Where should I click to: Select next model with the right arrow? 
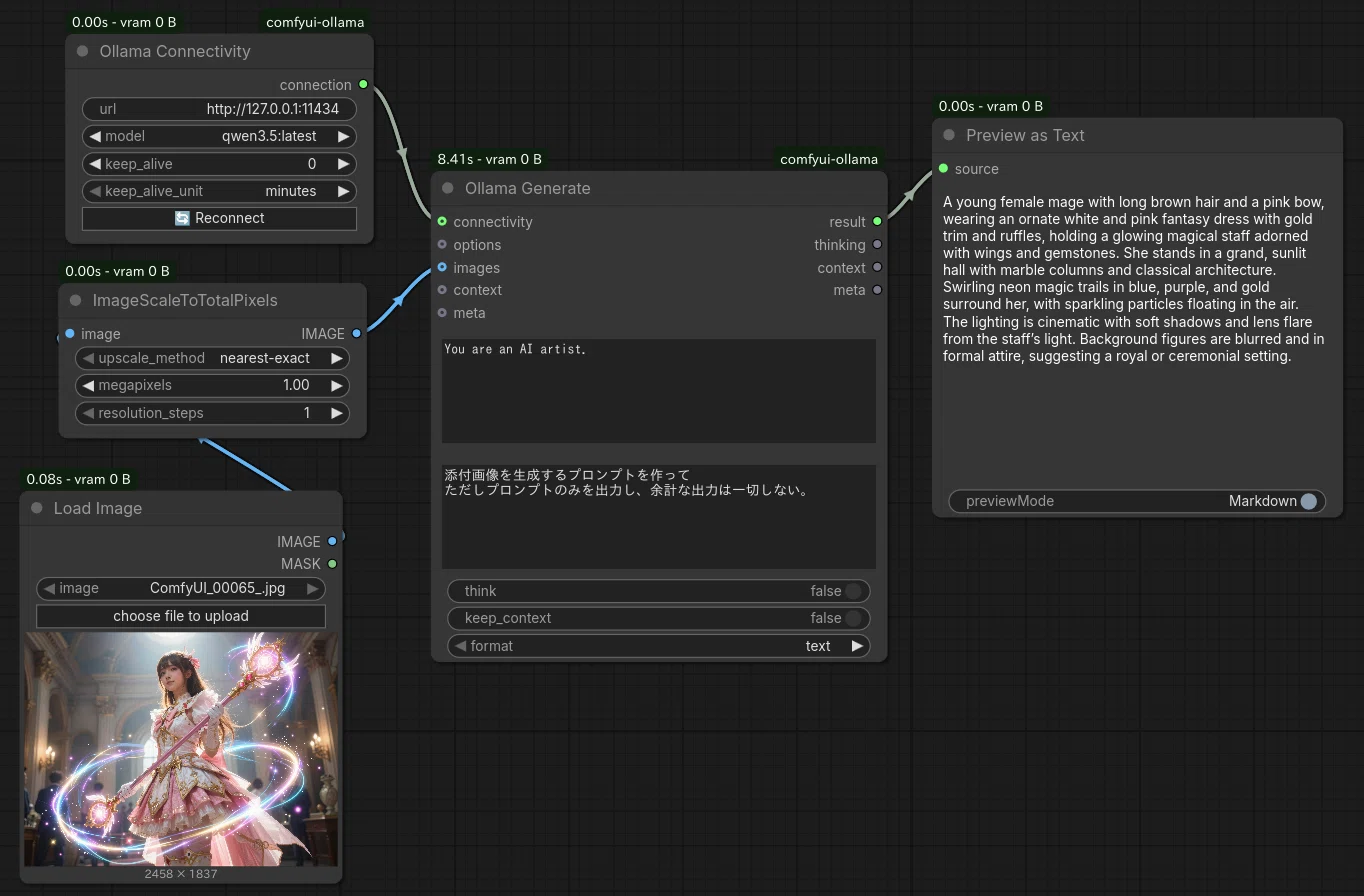pyautogui.click(x=343, y=136)
